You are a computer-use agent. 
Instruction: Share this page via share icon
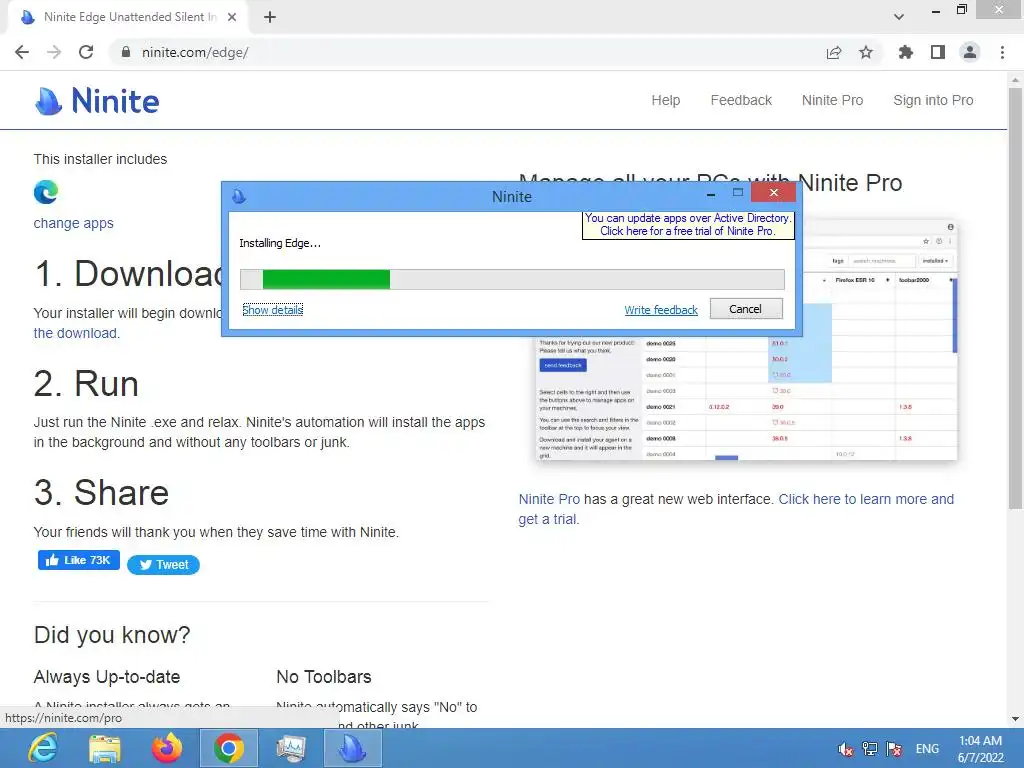click(x=834, y=52)
